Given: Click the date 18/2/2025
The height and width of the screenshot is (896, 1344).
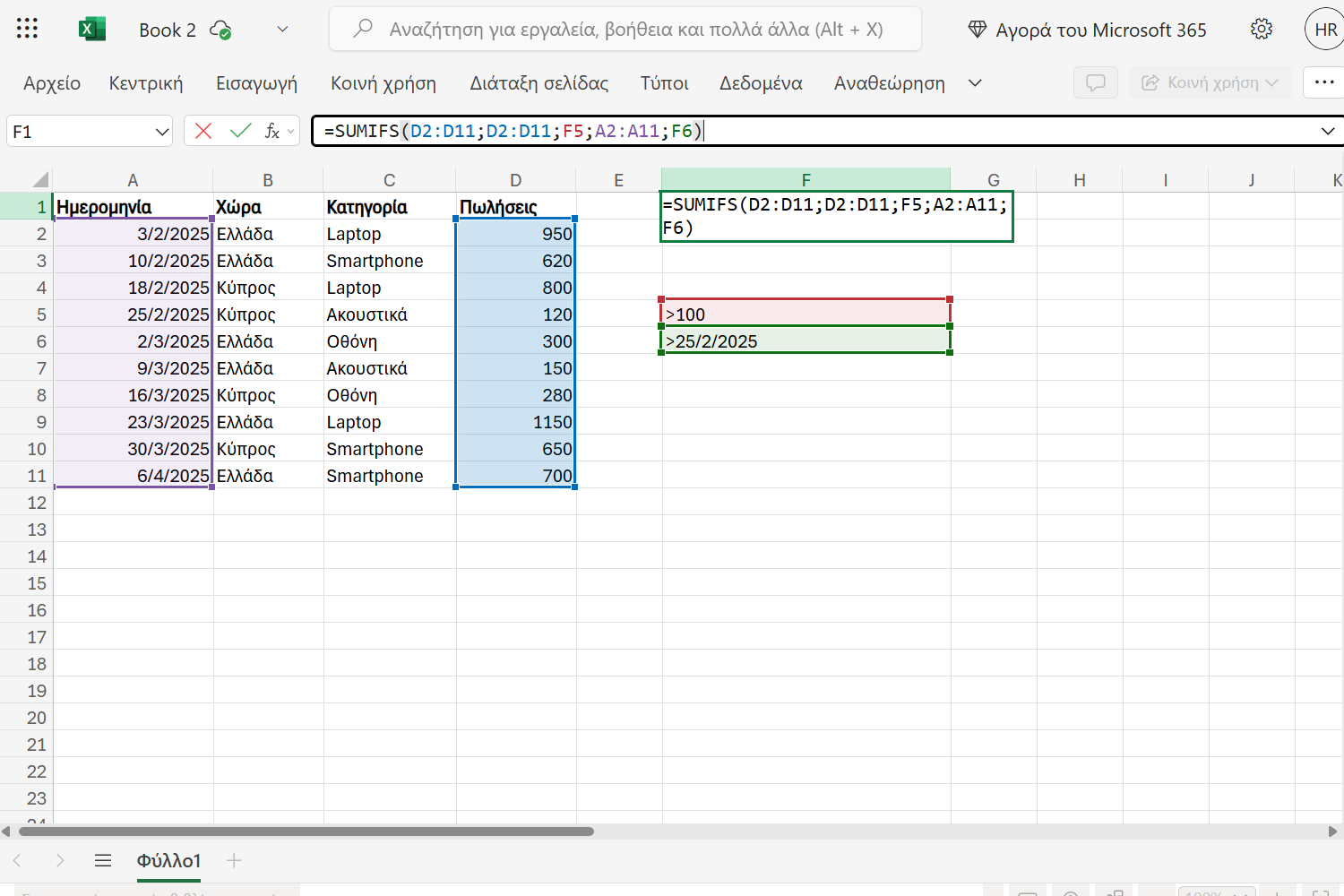Looking at the screenshot, I should tap(133, 288).
